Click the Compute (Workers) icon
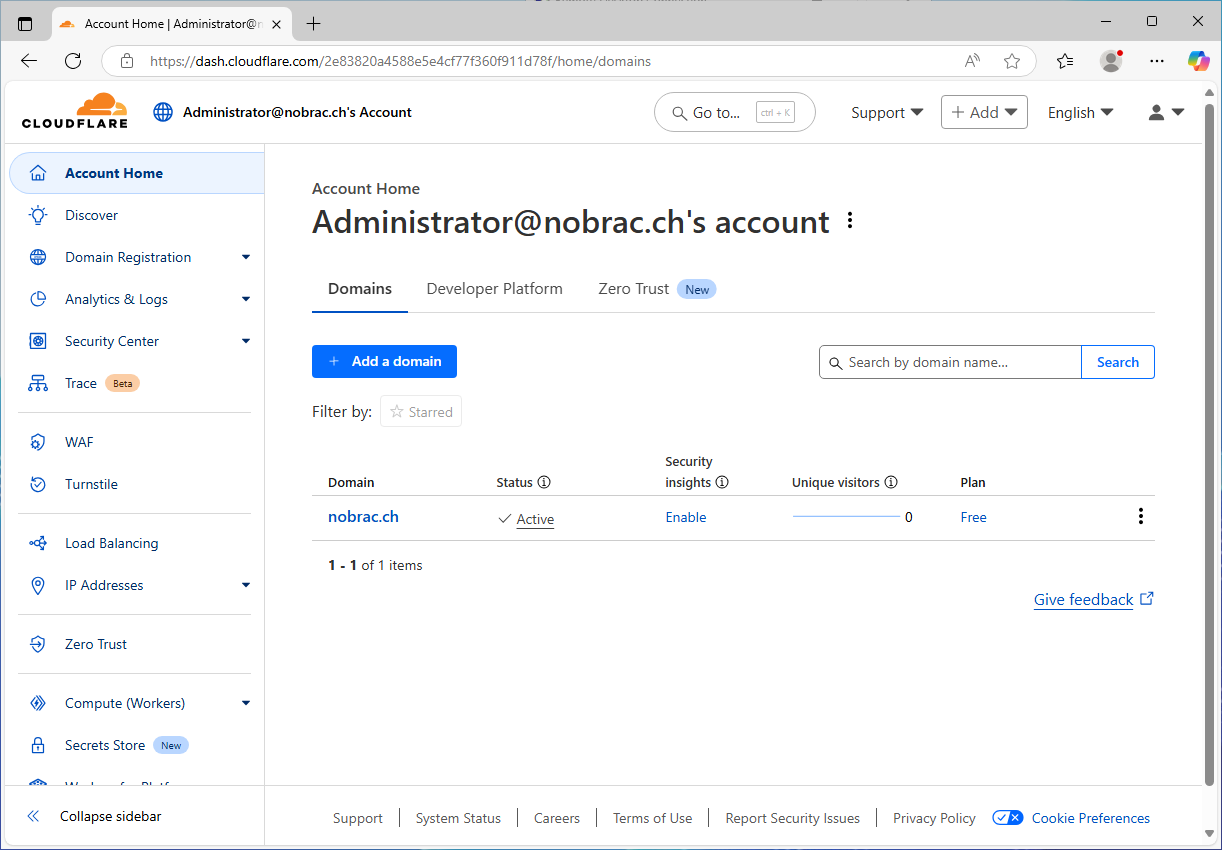This screenshot has height=850, width=1222. click(x=38, y=703)
